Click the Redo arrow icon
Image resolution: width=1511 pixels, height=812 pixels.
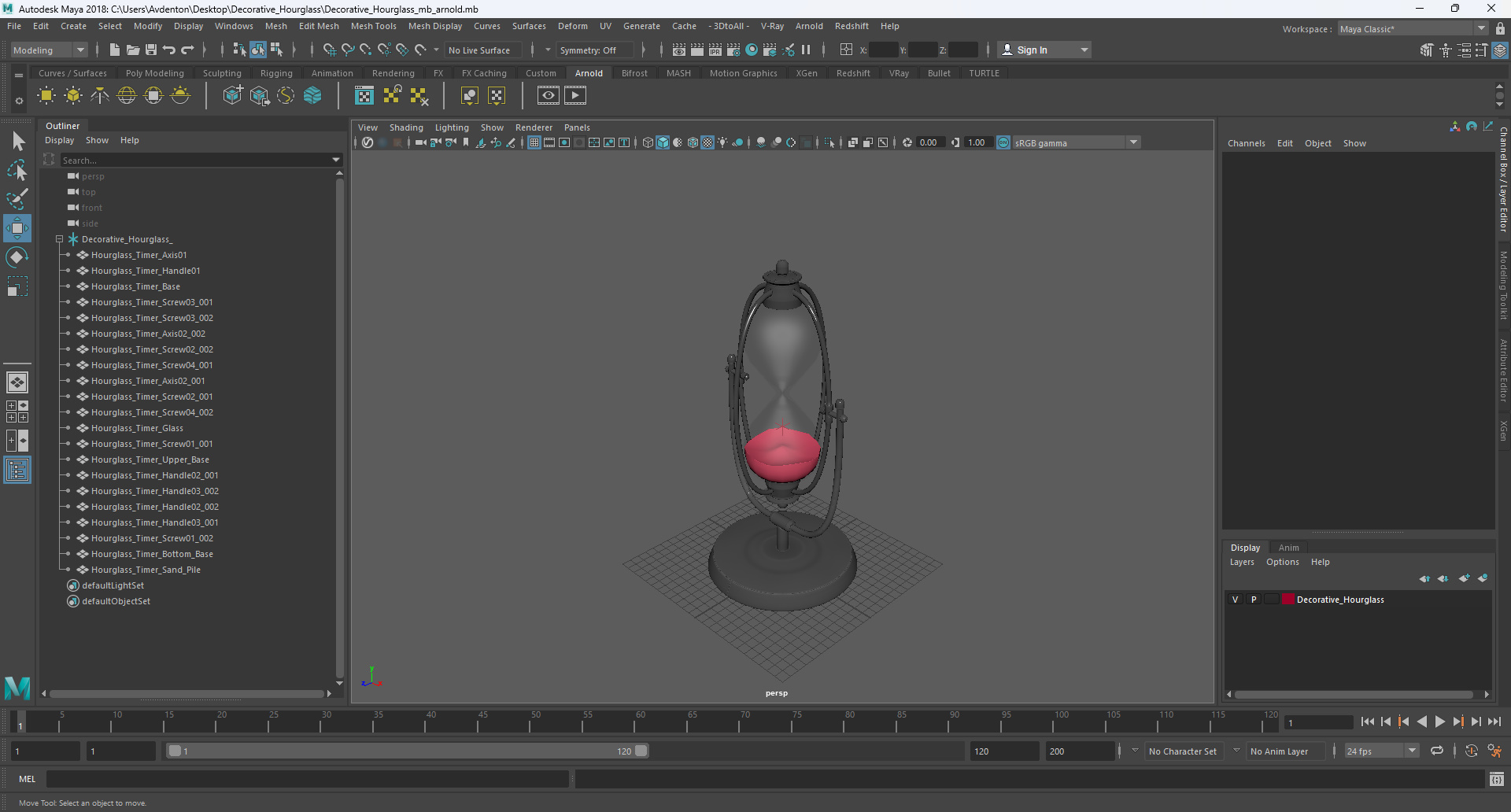click(187, 50)
